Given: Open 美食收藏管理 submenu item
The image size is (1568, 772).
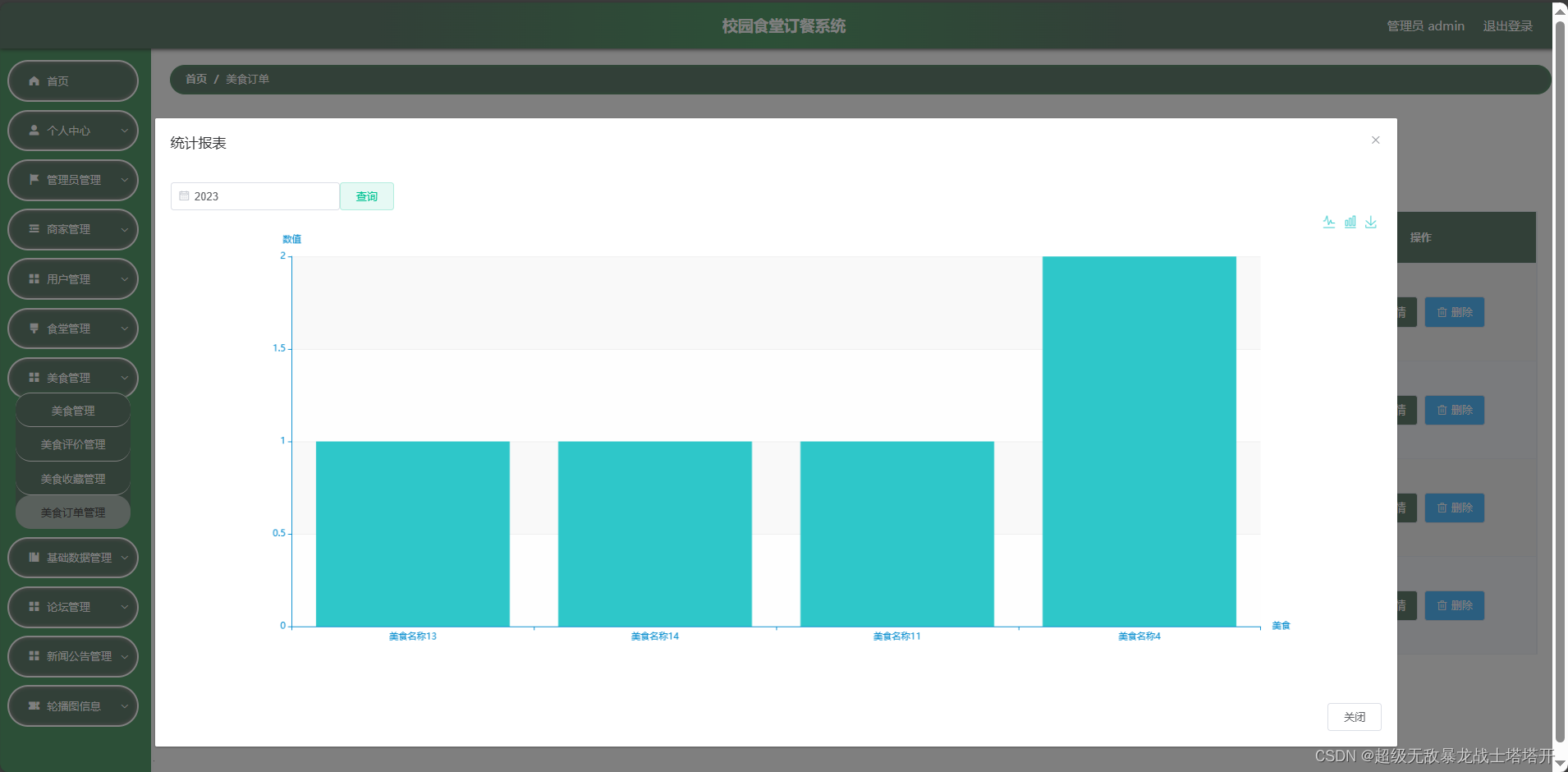Looking at the screenshot, I should tap(73, 479).
